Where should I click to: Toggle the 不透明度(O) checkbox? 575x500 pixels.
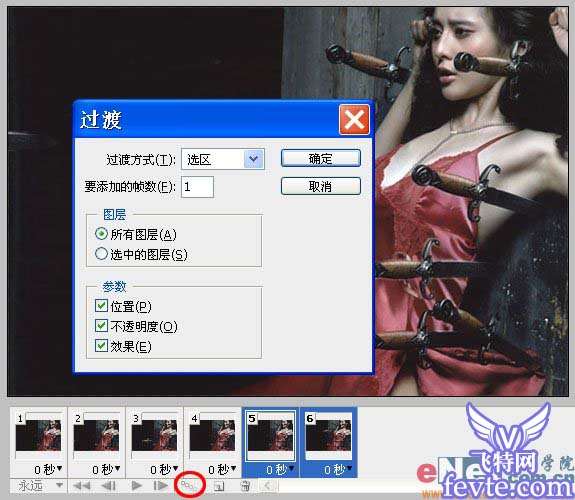(101, 325)
